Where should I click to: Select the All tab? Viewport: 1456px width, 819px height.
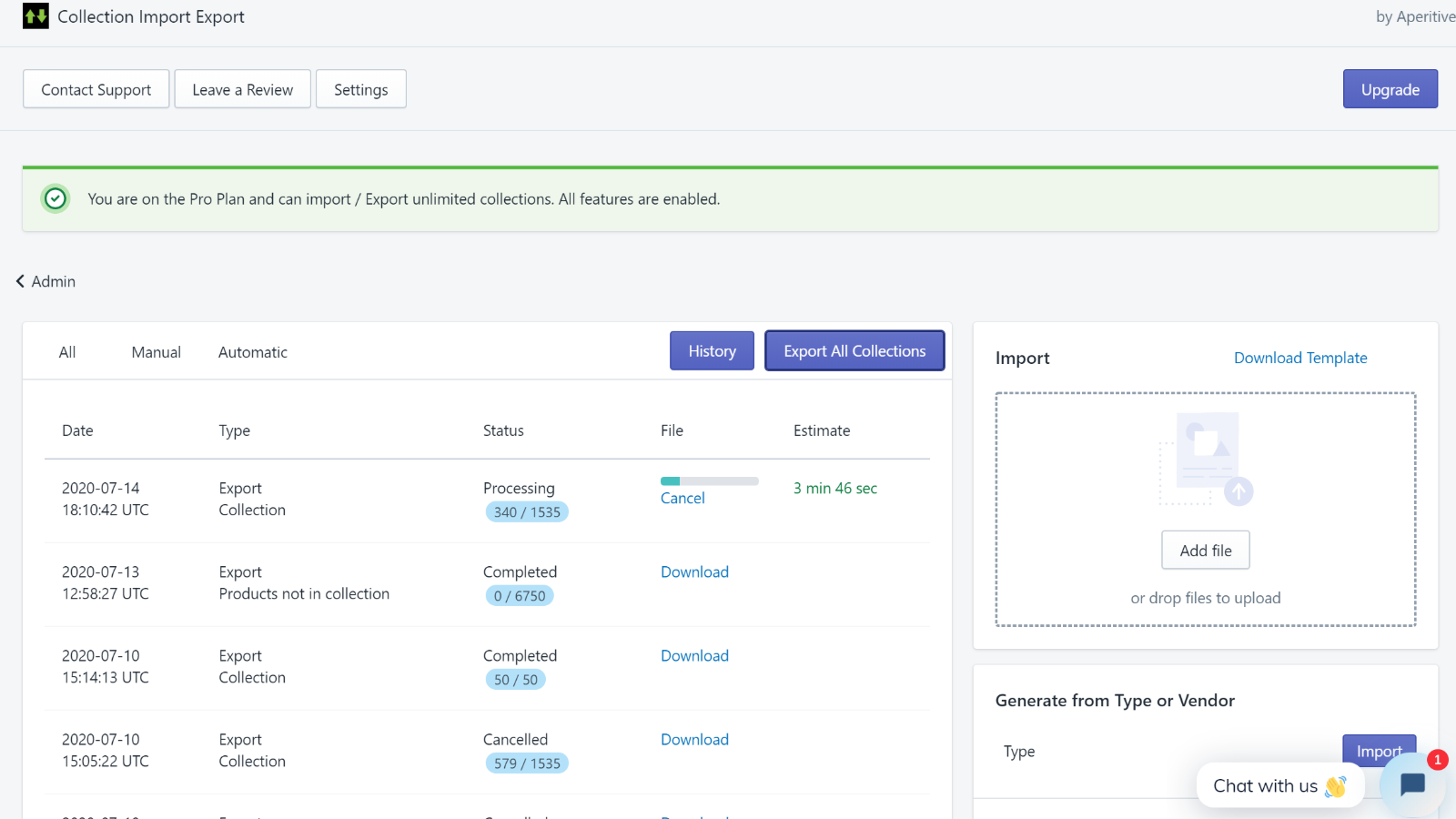66,351
